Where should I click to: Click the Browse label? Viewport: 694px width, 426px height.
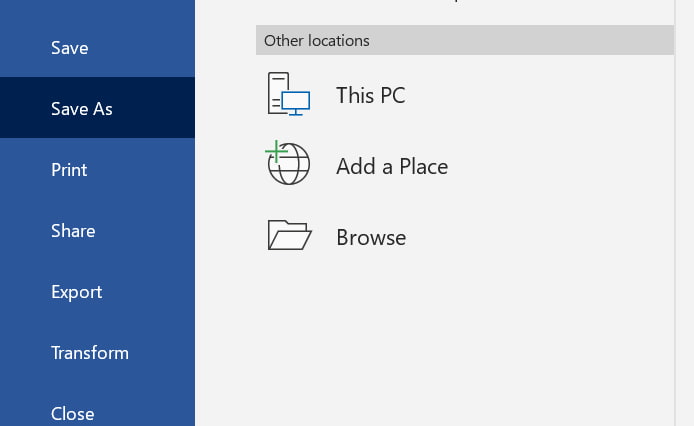pyautogui.click(x=371, y=237)
